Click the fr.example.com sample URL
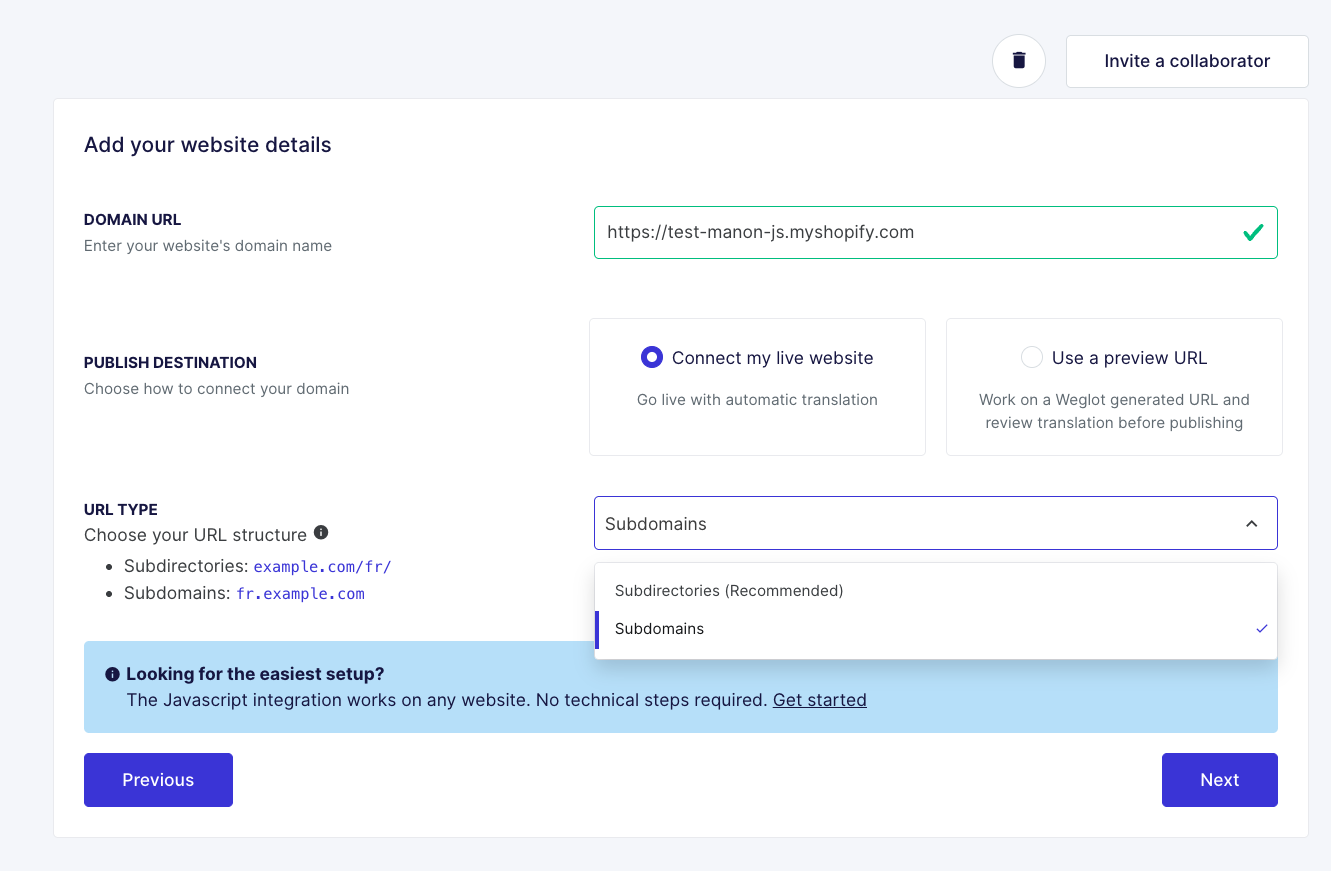Screen dimensions: 1331x871 300,594
